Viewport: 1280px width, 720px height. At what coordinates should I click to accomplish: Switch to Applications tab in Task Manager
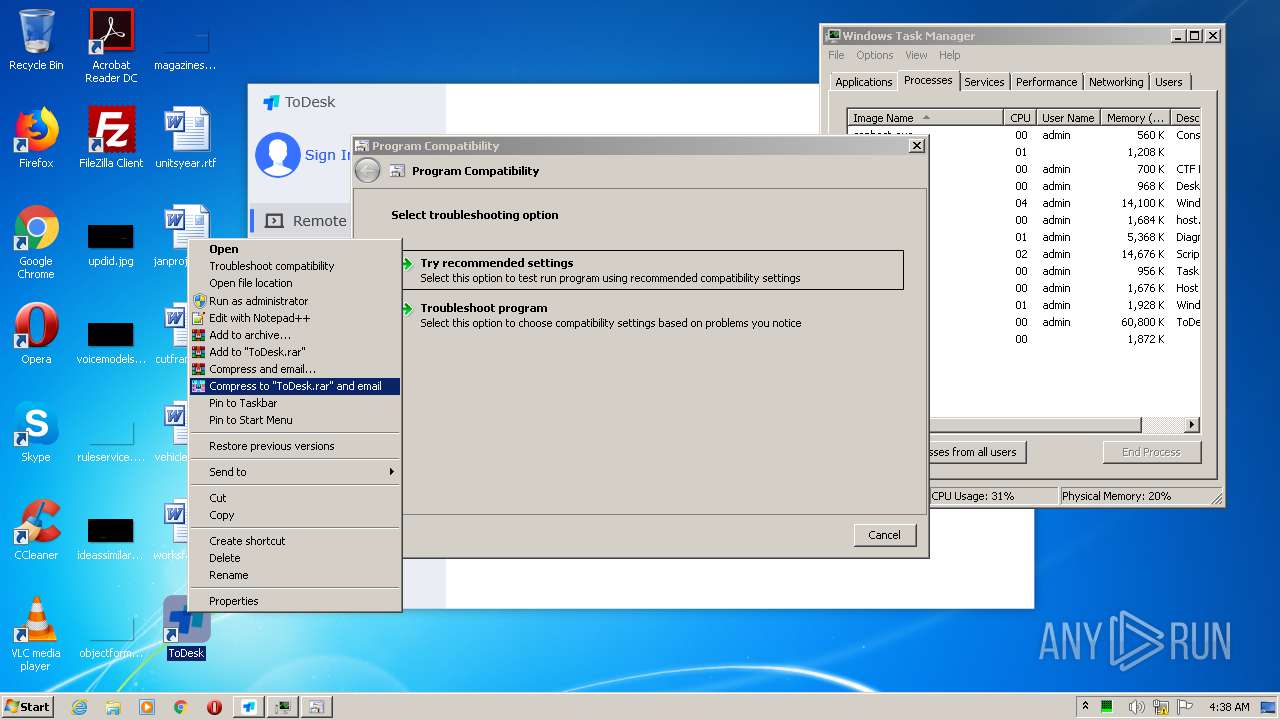coord(864,82)
